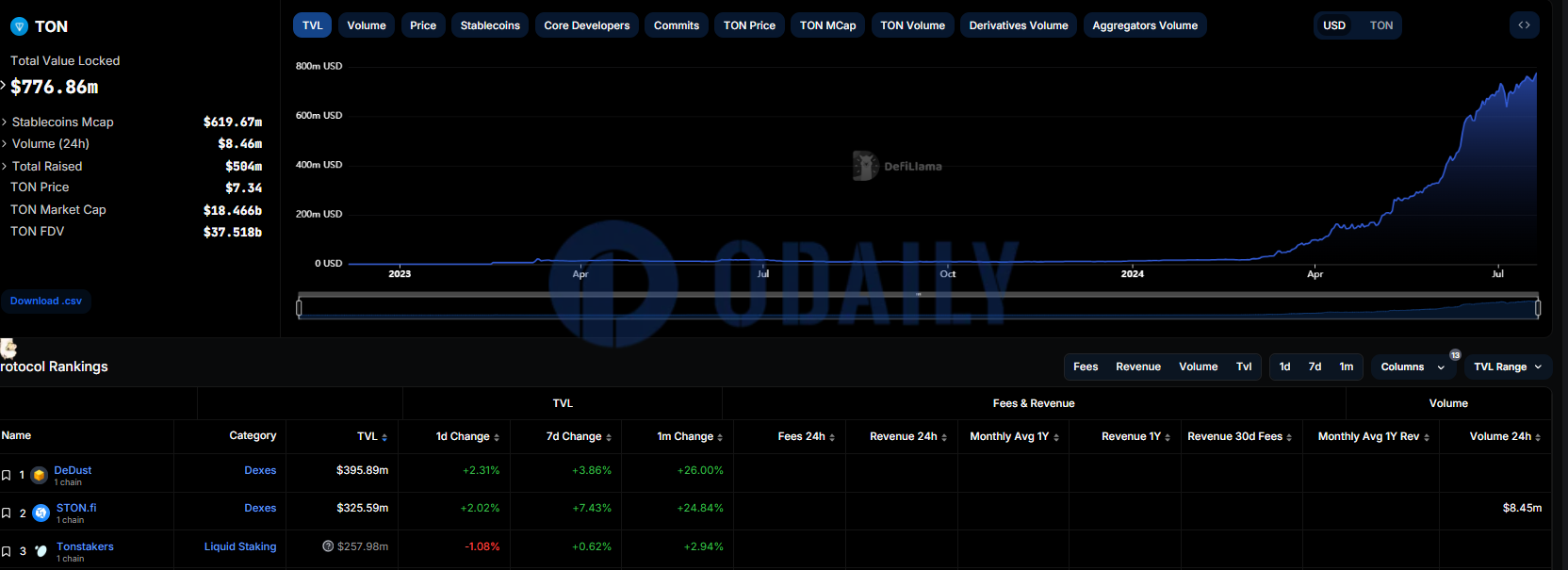Open Dexes category for STON.fi
The height and width of the screenshot is (570, 1568).
[260, 508]
